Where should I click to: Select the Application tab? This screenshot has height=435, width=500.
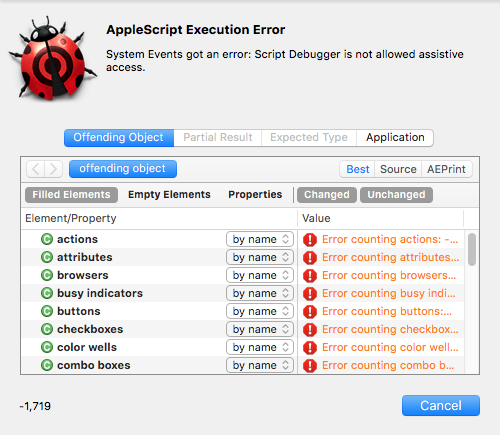[x=395, y=138]
